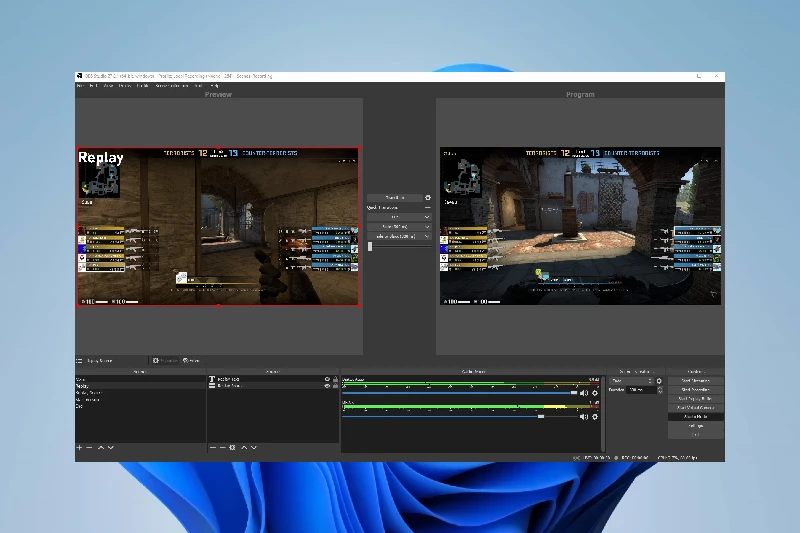Screen dimensions: 800x533
Task: Select the Replay scene in Scenes list
Action: (x=140, y=386)
